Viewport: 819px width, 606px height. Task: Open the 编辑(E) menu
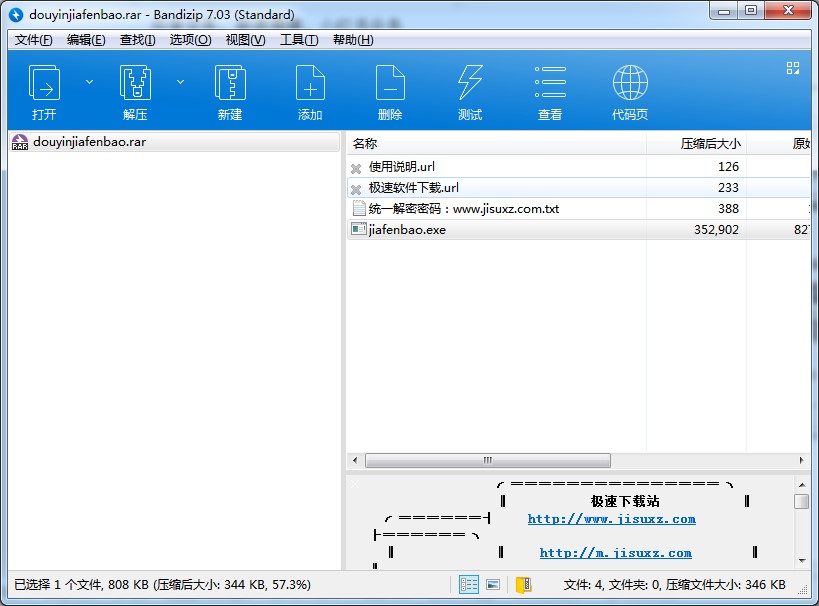coord(86,40)
